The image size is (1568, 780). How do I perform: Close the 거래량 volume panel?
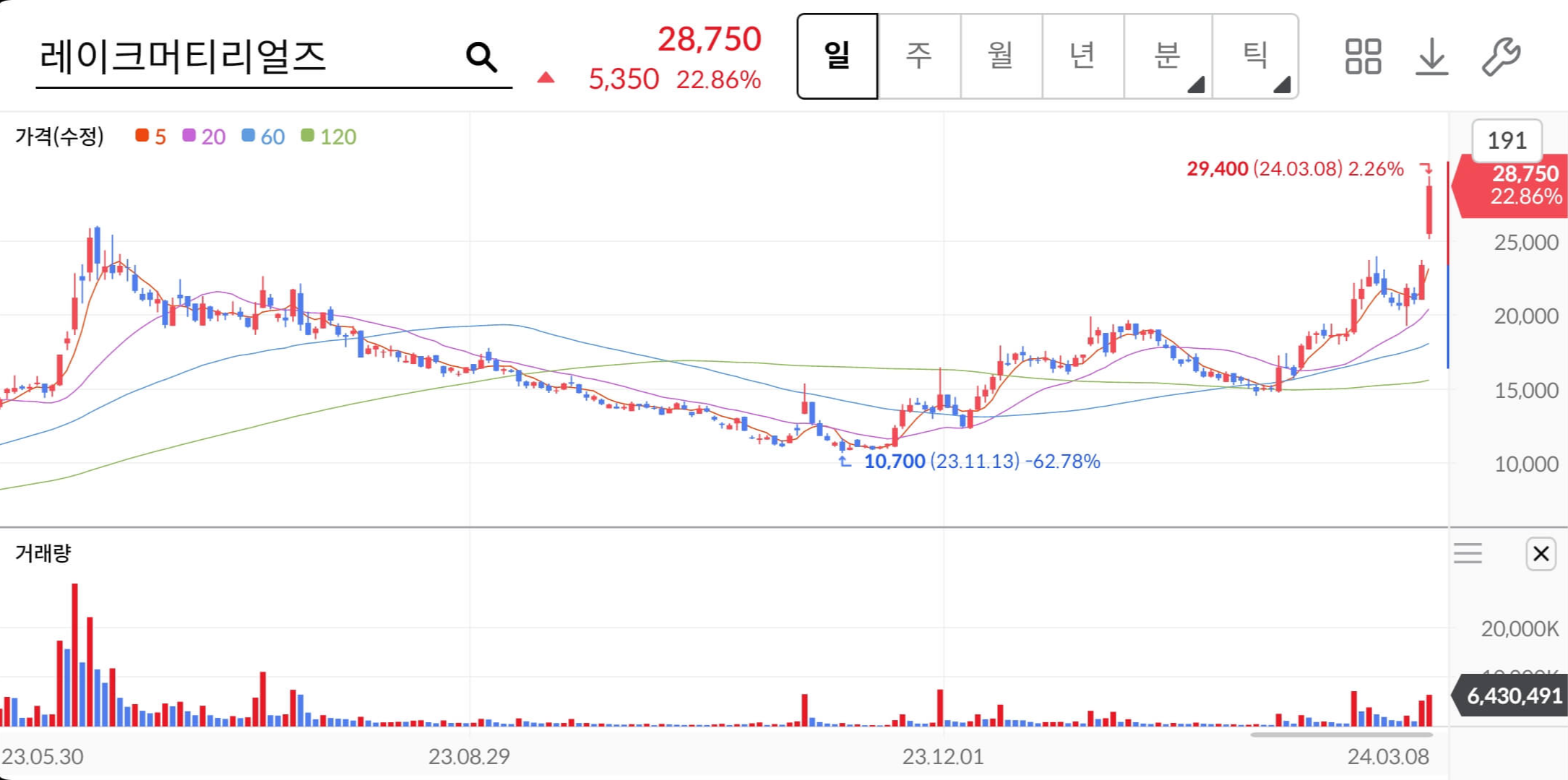tap(1541, 552)
